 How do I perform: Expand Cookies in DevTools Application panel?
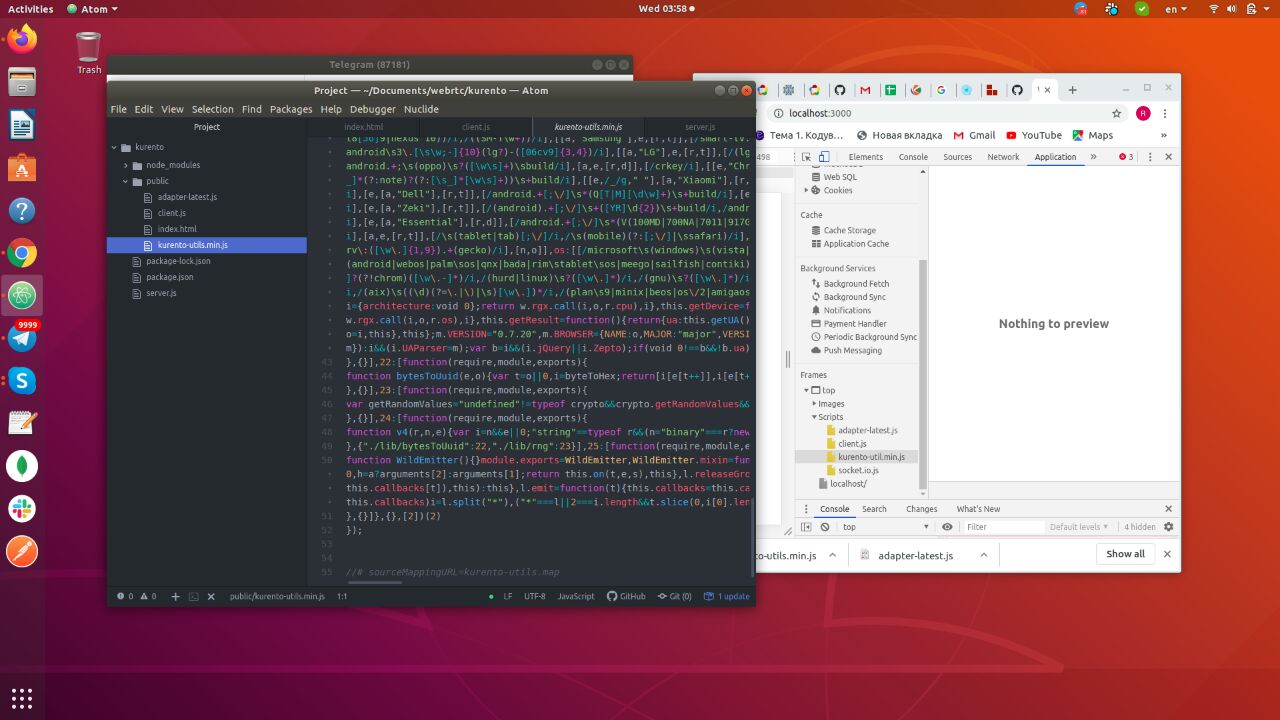coord(806,190)
